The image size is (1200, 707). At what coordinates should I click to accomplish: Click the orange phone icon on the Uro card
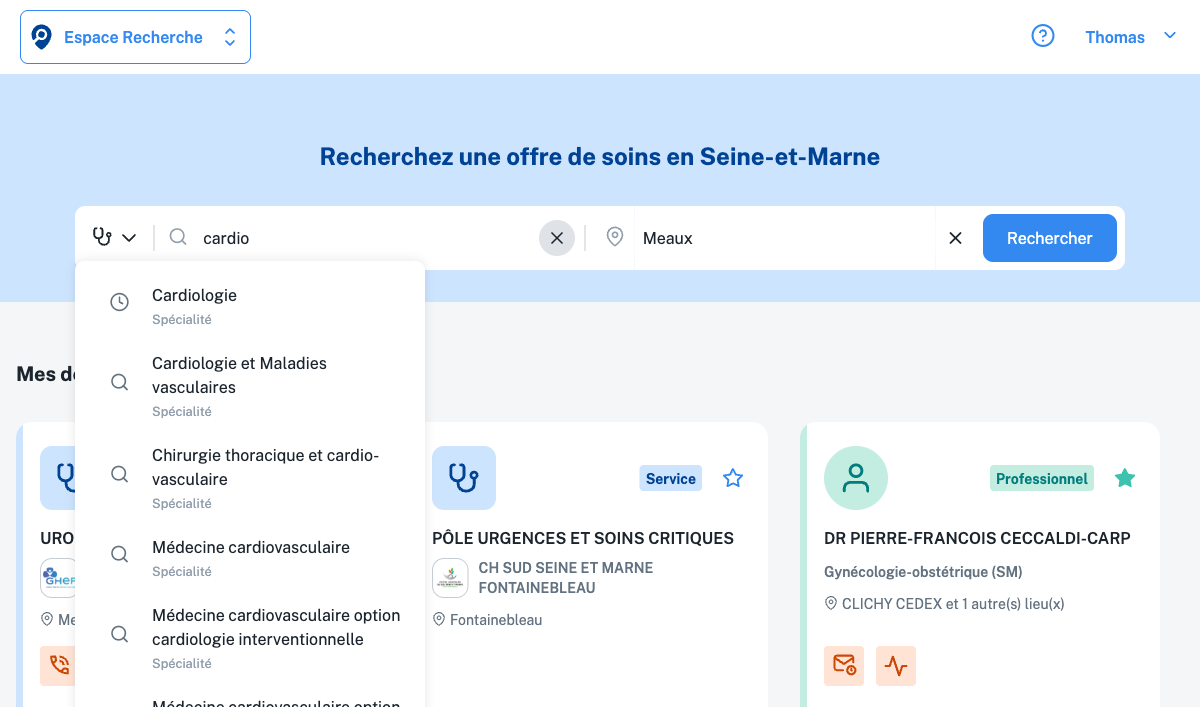coord(59,665)
